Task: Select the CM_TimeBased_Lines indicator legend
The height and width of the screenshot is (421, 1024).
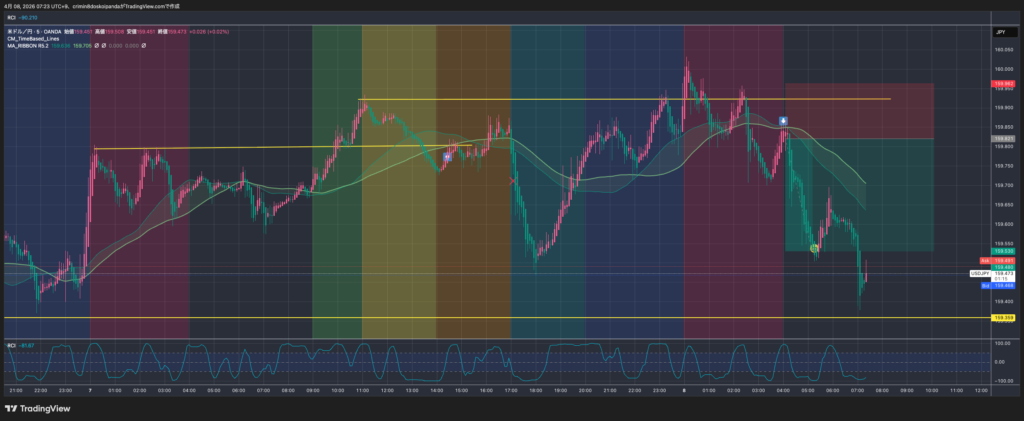Action: 37,38
